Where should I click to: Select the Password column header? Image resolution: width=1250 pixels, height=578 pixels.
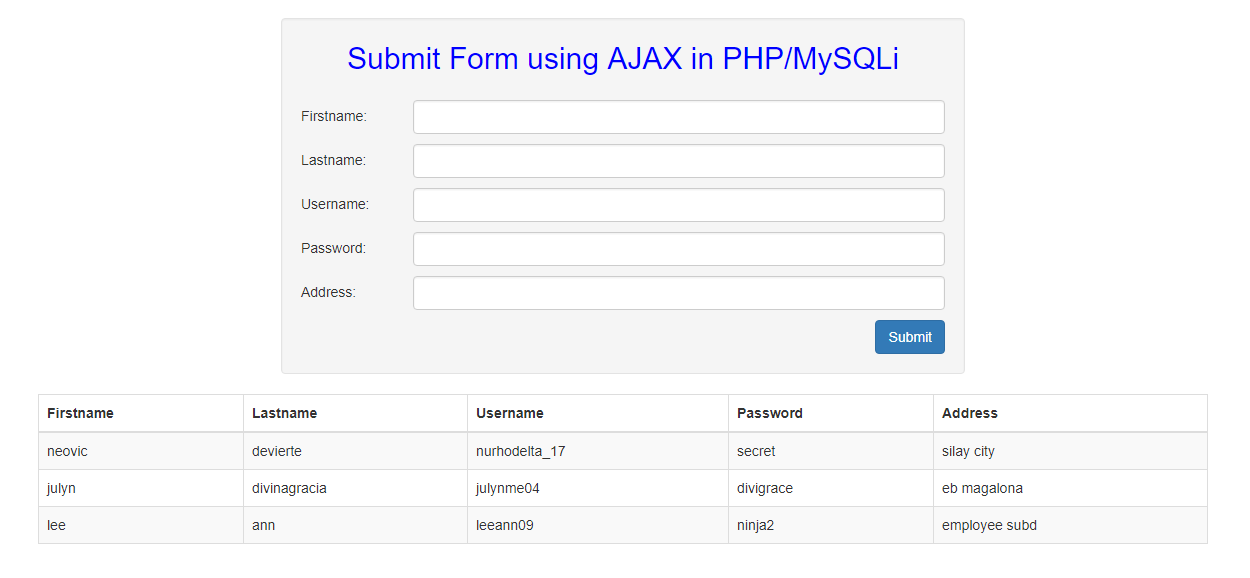768,413
